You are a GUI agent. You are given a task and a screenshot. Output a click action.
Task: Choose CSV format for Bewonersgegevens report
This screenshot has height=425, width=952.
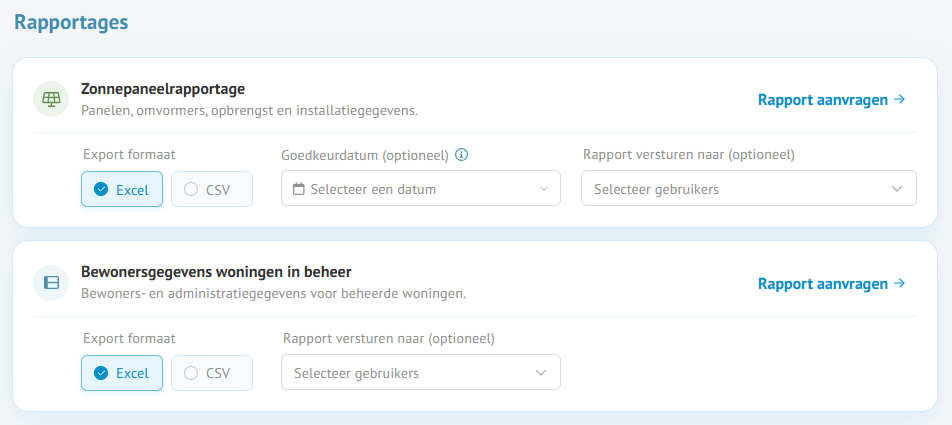click(212, 373)
